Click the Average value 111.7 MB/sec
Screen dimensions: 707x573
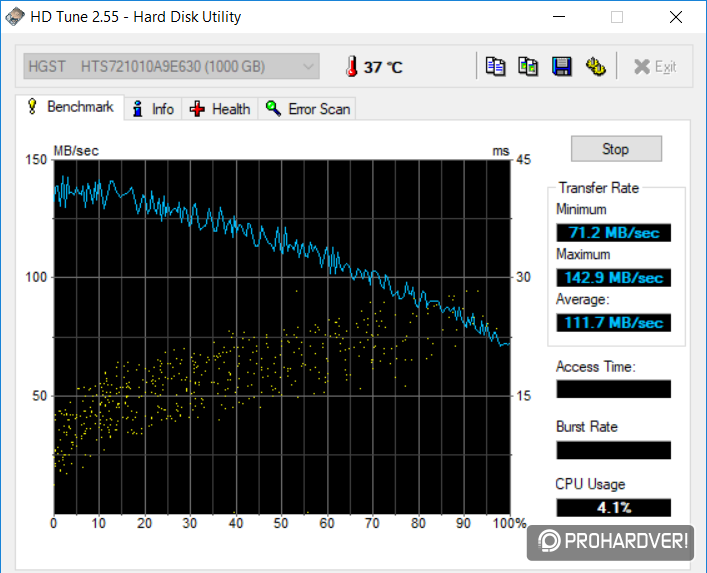click(x=613, y=323)
